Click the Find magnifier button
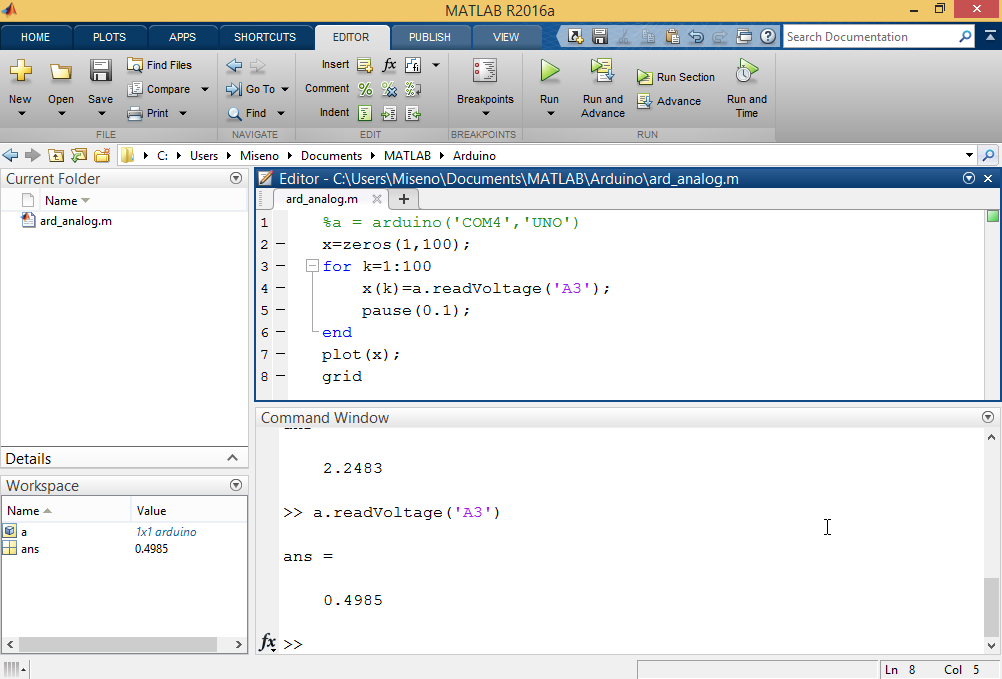Image resolution: width=1002 pixels, height=679 pixels. pos(247,113)
